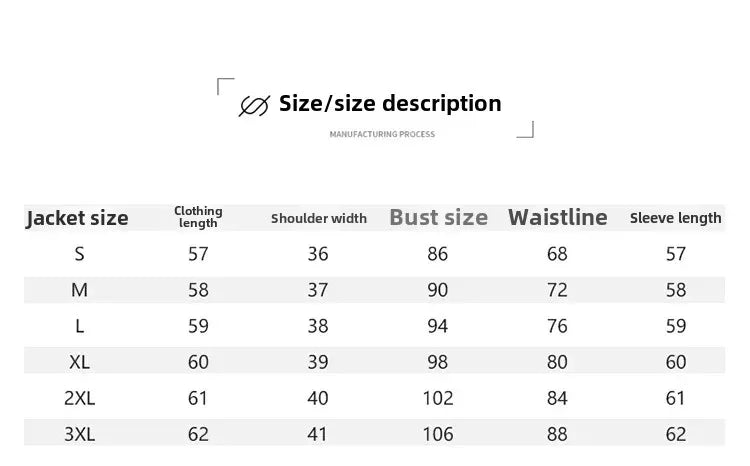
Task: Click the XL size row label
Action: tap(79, 362)
